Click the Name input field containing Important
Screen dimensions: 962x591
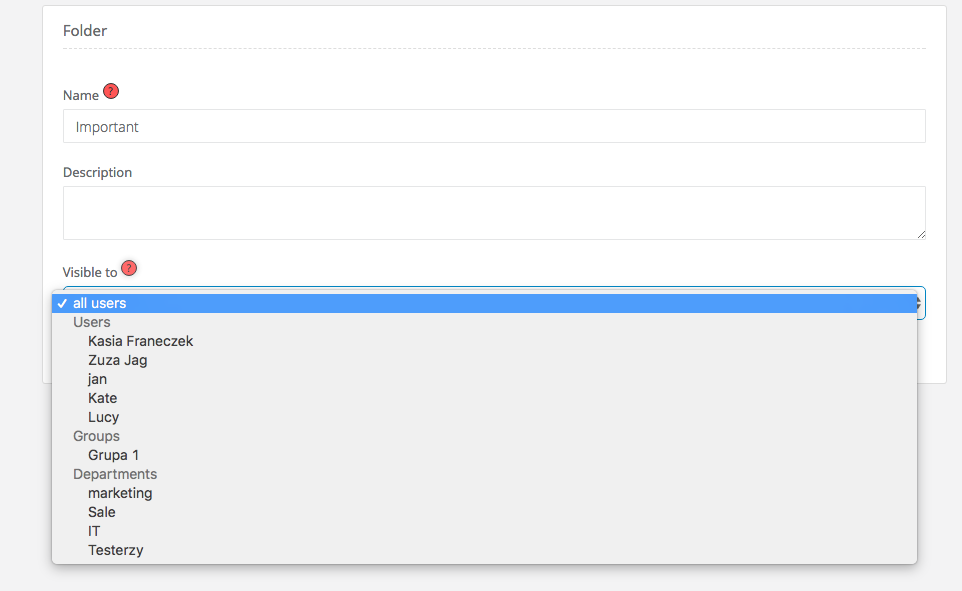[494, 127]
